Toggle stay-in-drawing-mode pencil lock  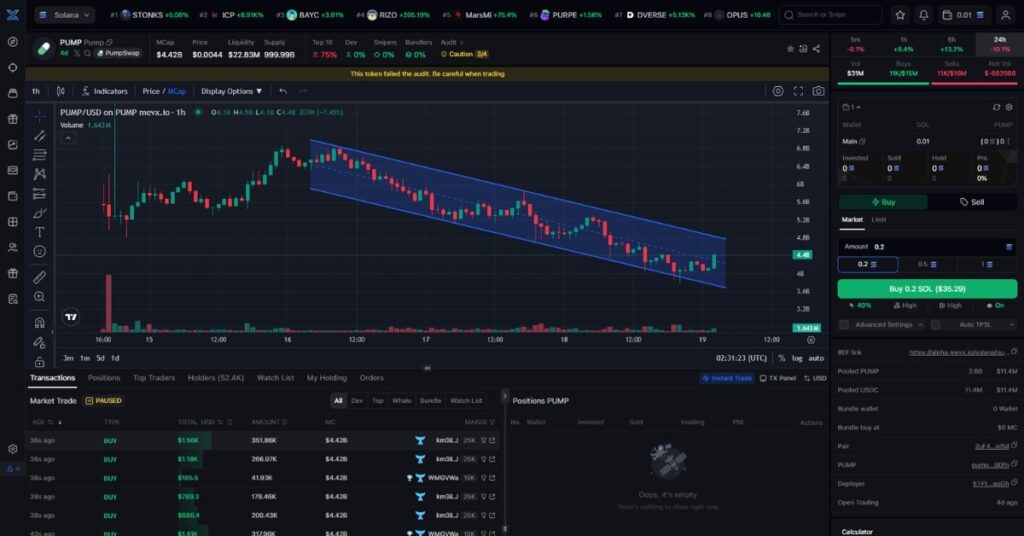(x=40, y=342)
